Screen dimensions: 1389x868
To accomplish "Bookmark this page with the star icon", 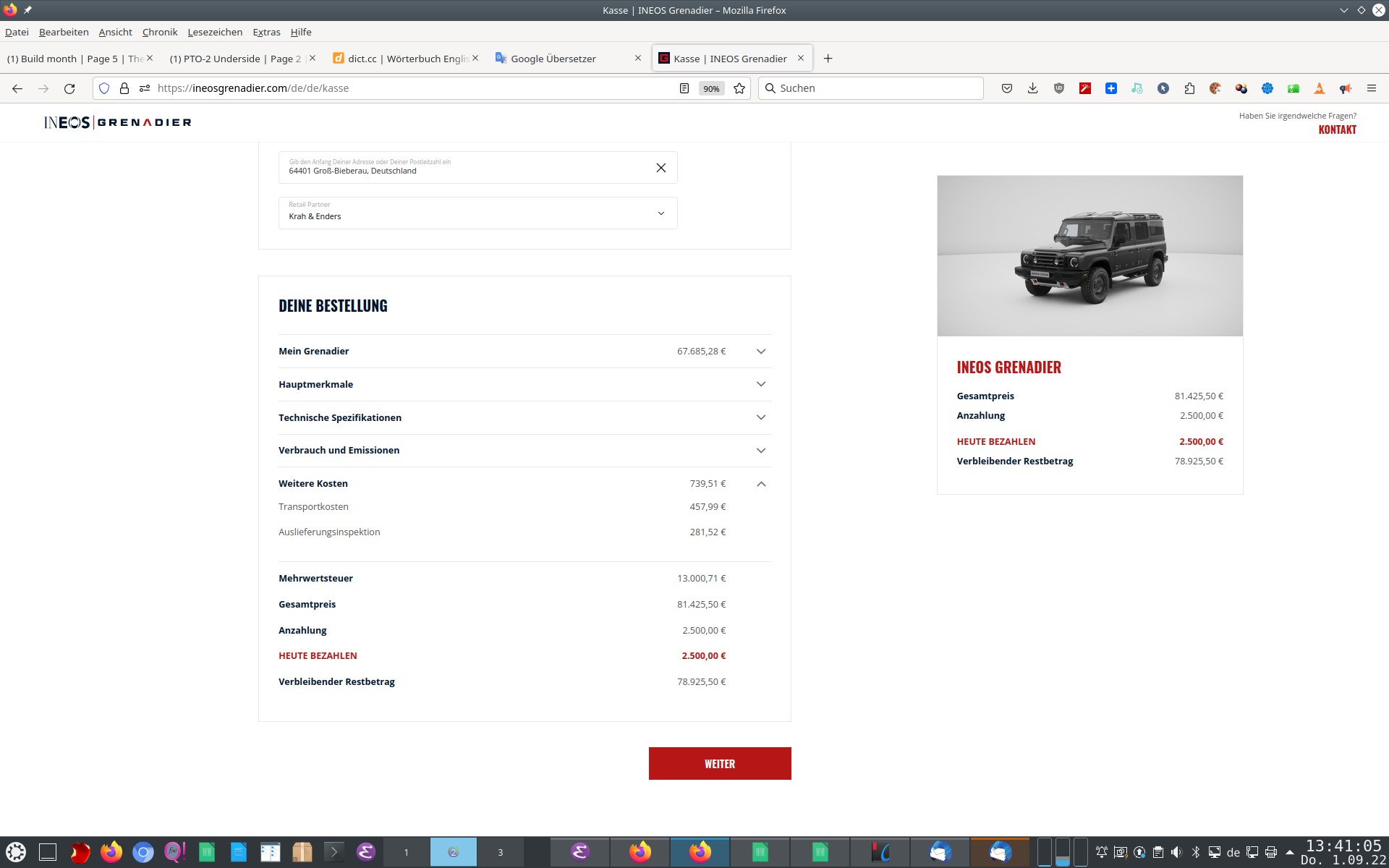I will pos(739,88).
